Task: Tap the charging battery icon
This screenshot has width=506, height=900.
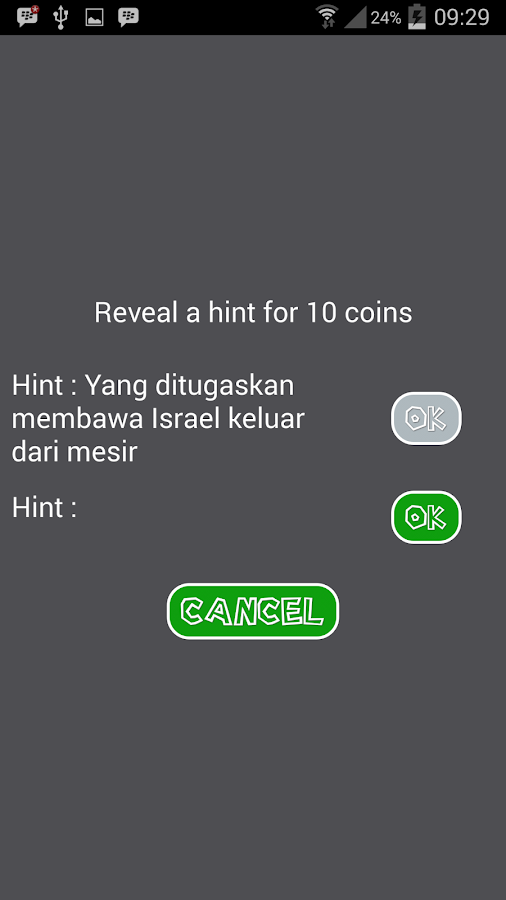Action: (417, 17)
